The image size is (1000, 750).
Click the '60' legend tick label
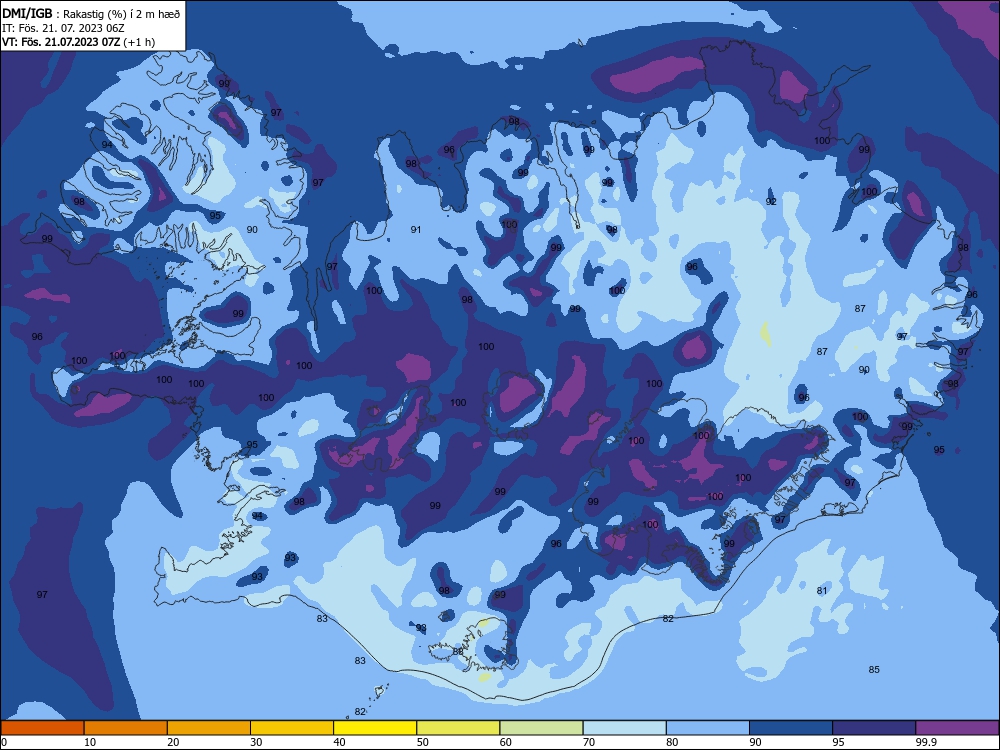click(506, 742)
